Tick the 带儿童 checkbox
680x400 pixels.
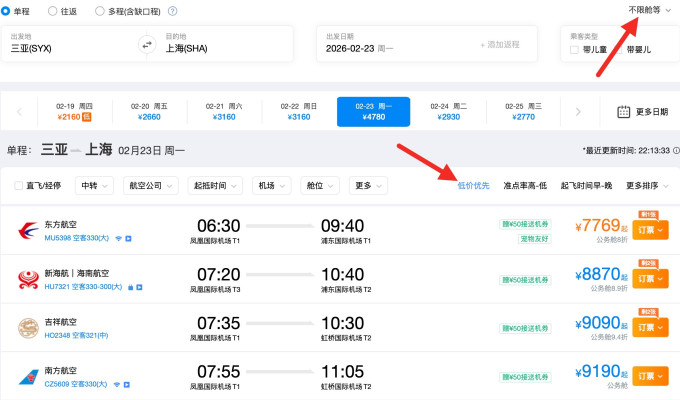[x=574, y=49]
